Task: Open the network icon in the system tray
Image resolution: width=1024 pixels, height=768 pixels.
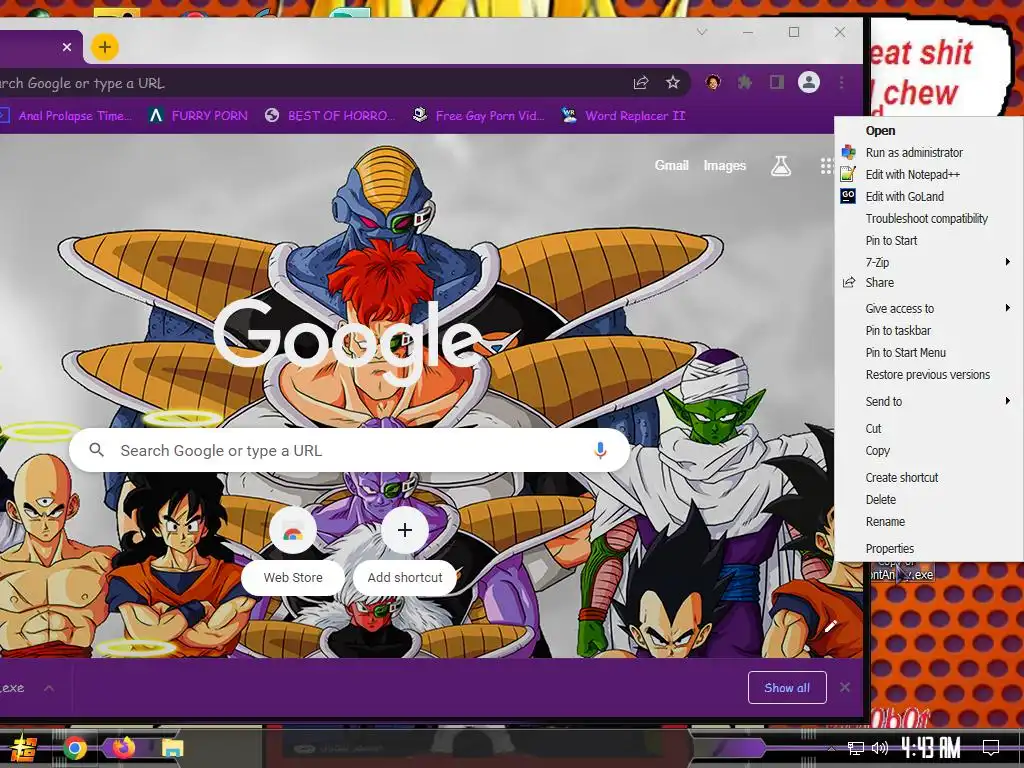Action: coord(856,748)
